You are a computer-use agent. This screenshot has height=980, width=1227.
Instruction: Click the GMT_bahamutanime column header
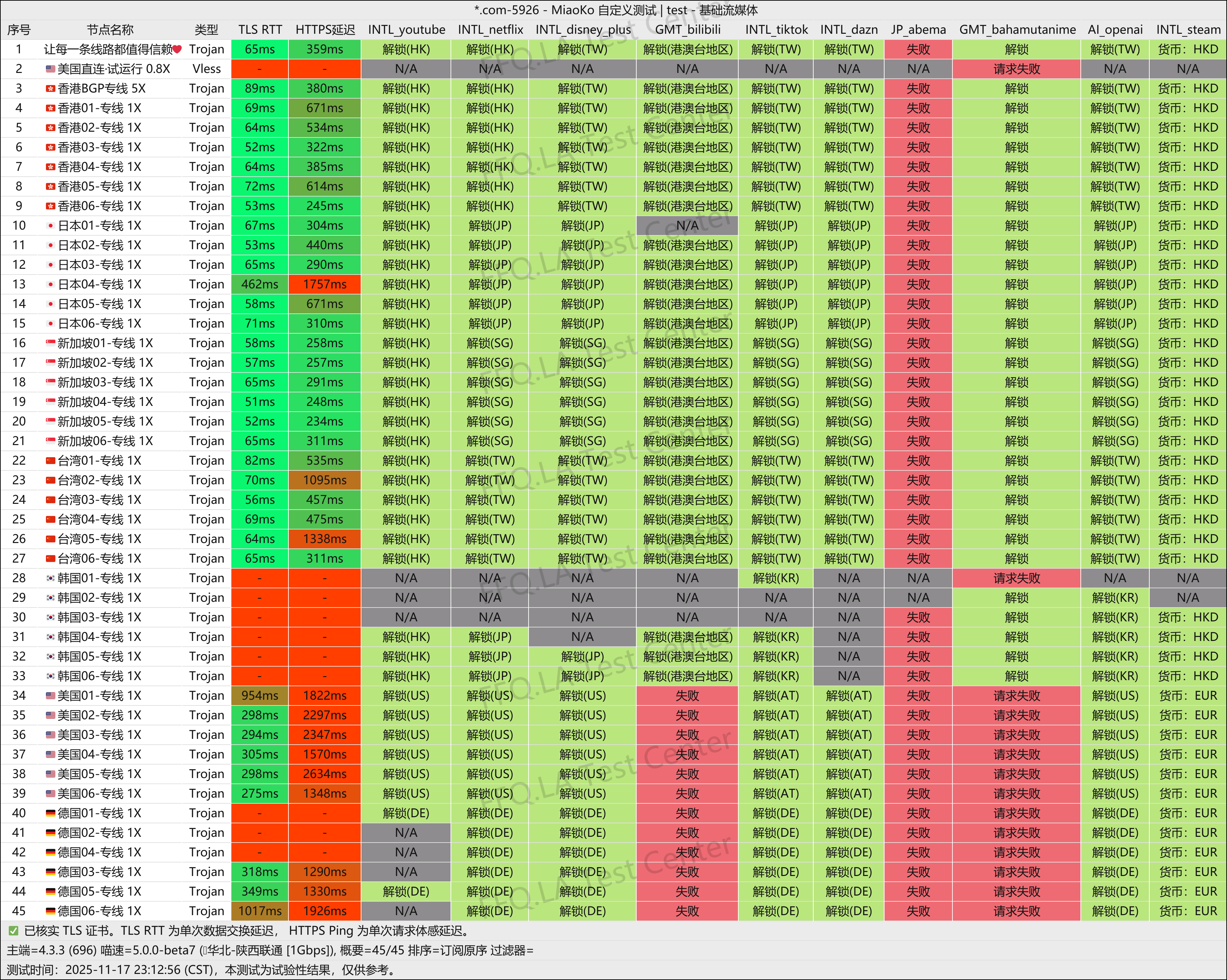[x=1017, y=30]
